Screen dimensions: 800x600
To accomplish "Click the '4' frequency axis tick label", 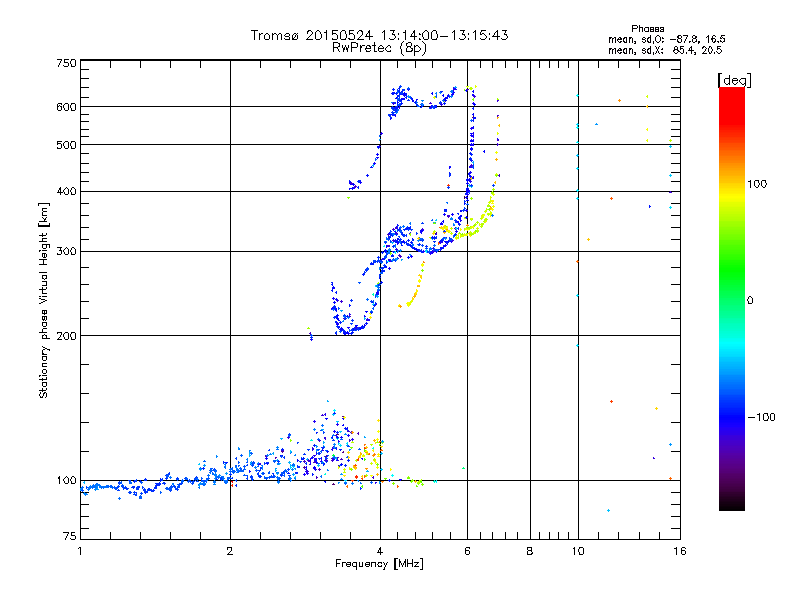I will pos(380,551).
